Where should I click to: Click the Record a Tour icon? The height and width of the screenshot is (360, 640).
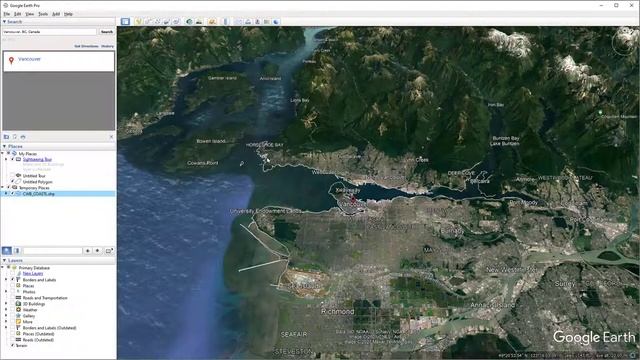[x=176, y=22]
